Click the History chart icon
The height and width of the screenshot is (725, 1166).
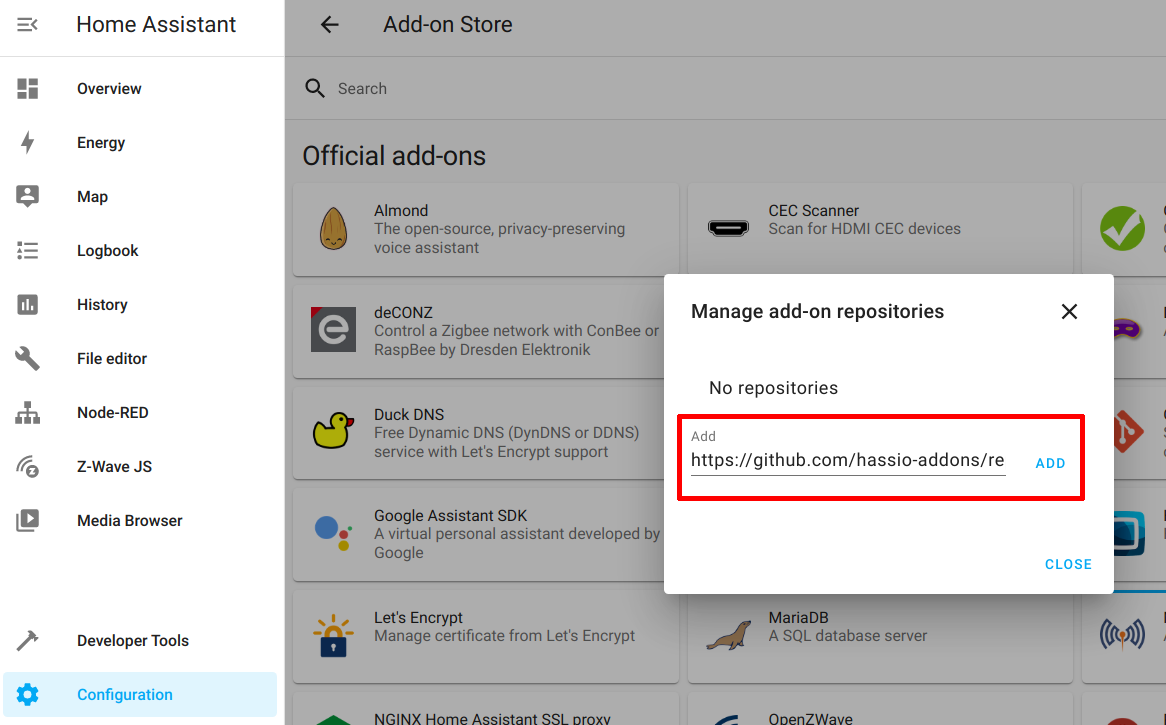click(x=28, y=304)
